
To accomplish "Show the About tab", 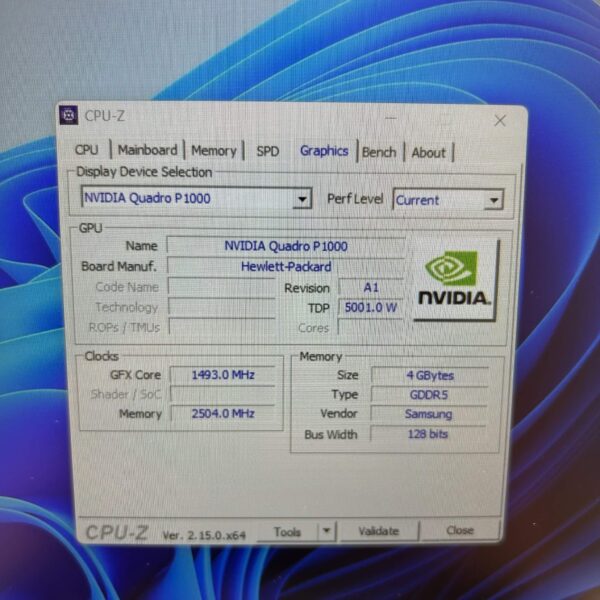I will tap(429, 153).
